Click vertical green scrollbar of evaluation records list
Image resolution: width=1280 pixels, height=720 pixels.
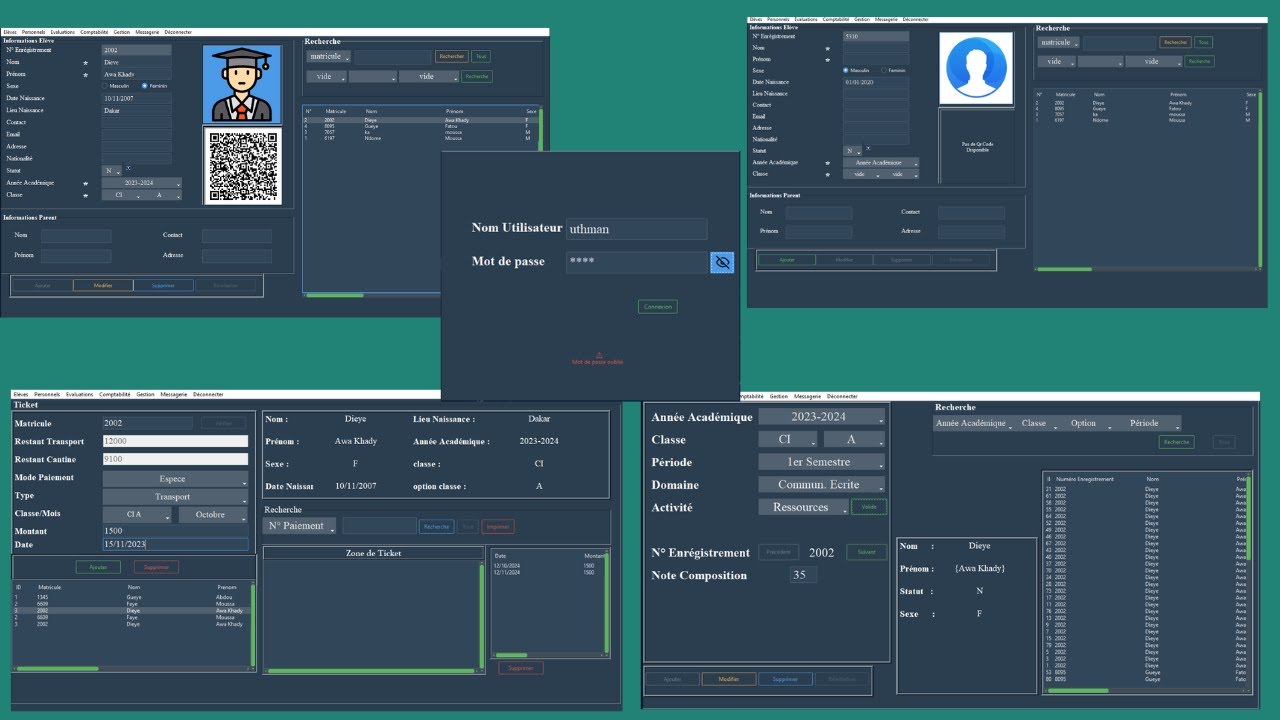[x=1249, y=517]
